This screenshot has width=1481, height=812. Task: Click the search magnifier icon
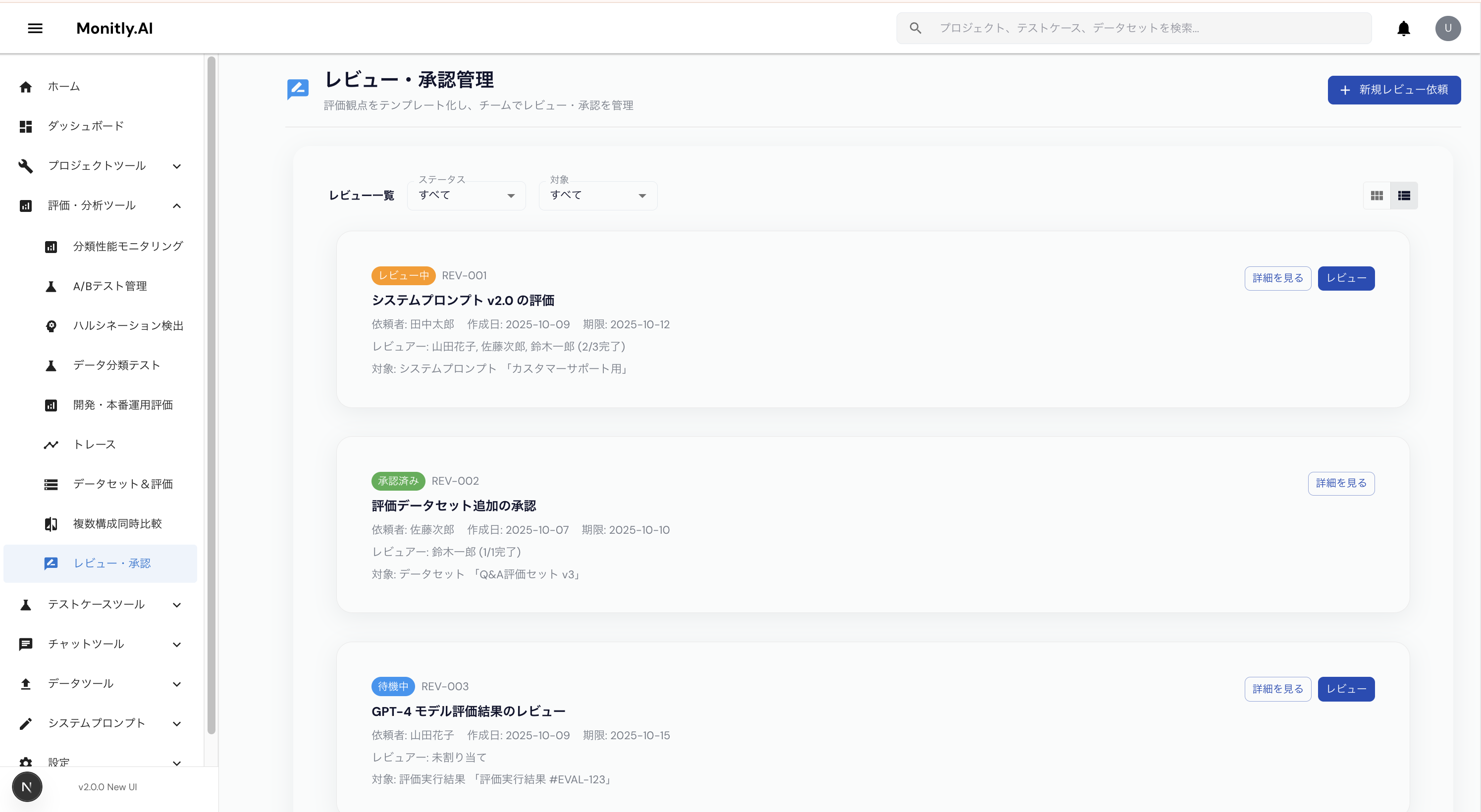(x=916, y=28)
